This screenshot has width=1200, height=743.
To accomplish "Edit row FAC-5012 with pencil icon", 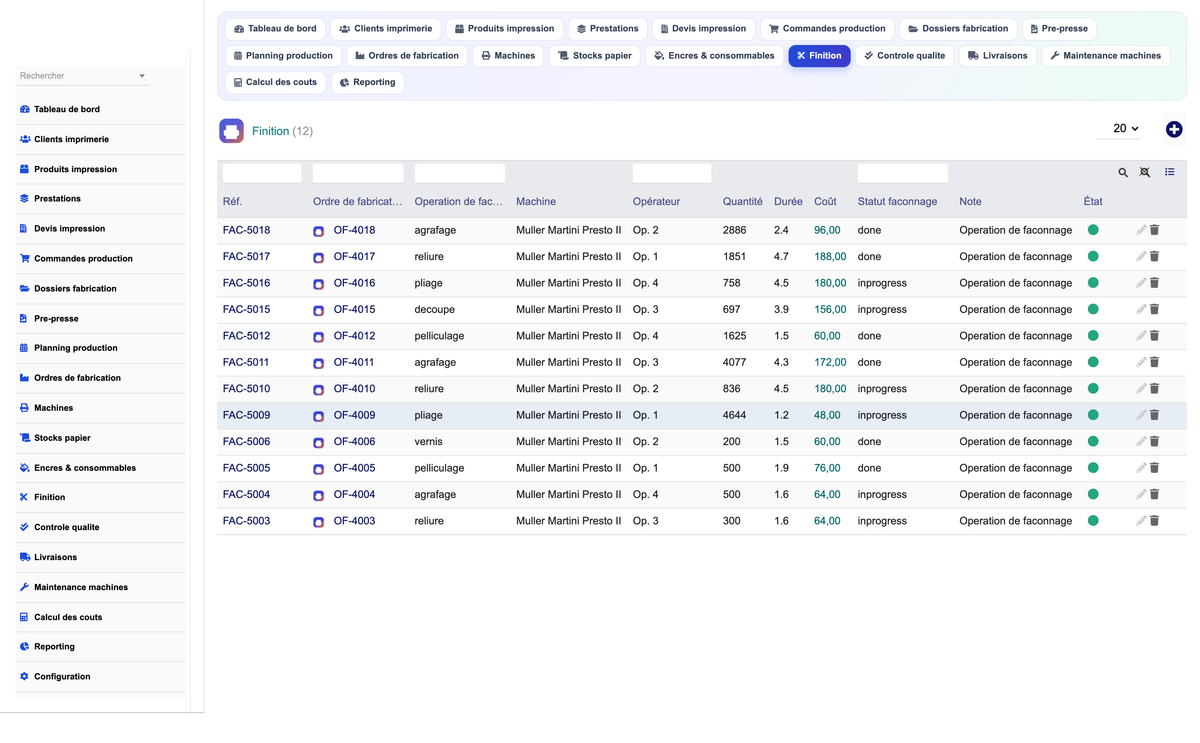I will 1141,336.
